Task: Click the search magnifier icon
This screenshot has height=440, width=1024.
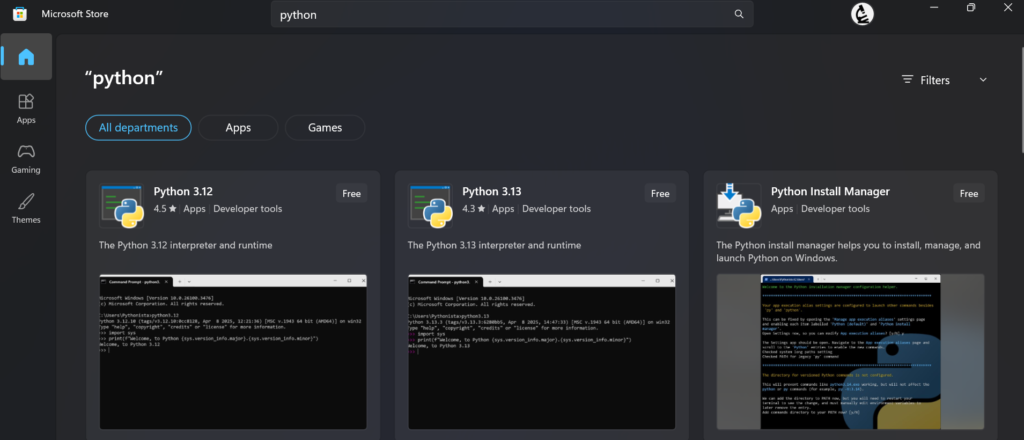Action: pos(739,14)
